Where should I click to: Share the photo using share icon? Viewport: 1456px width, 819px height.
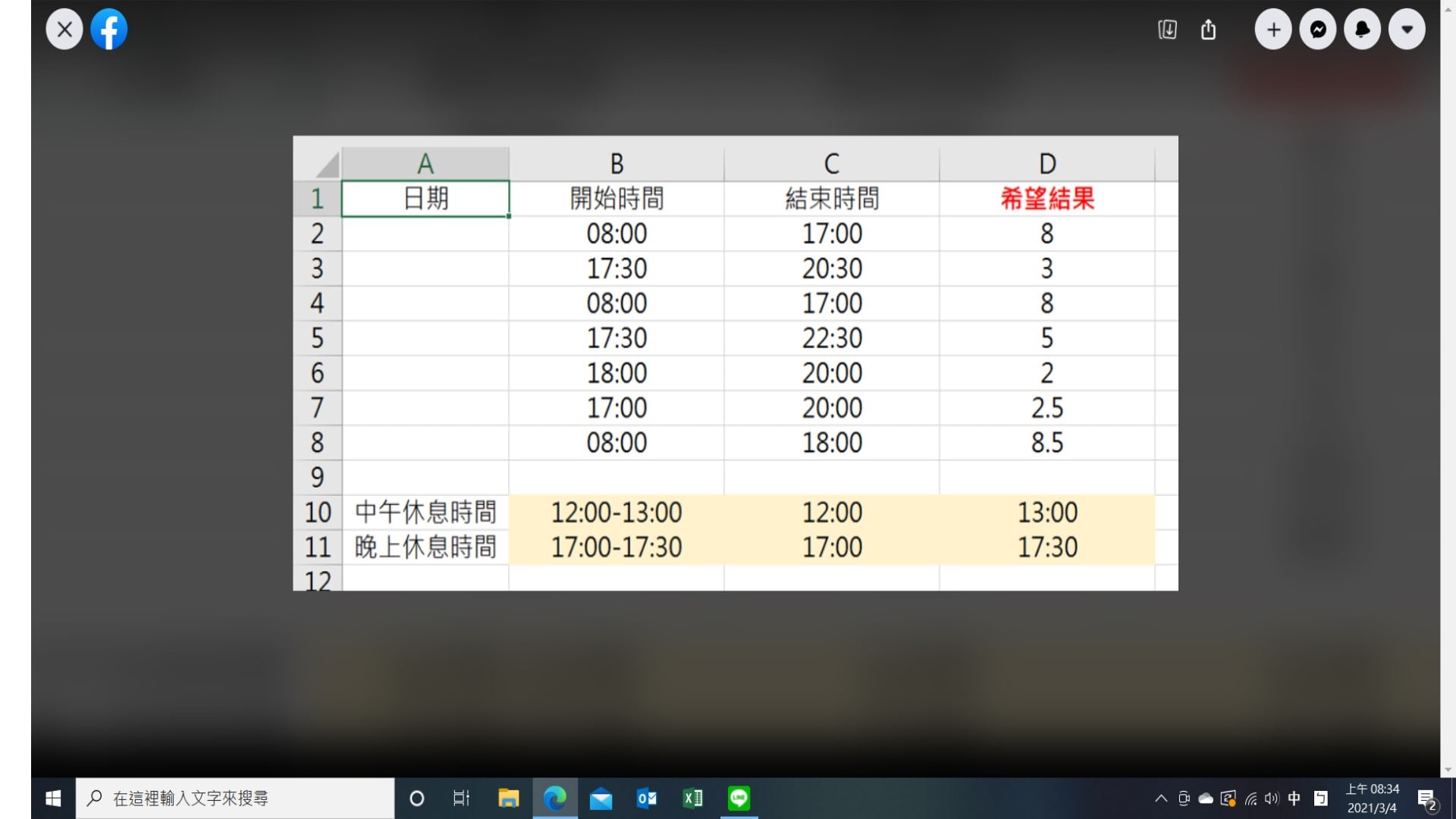(1209, 30)
